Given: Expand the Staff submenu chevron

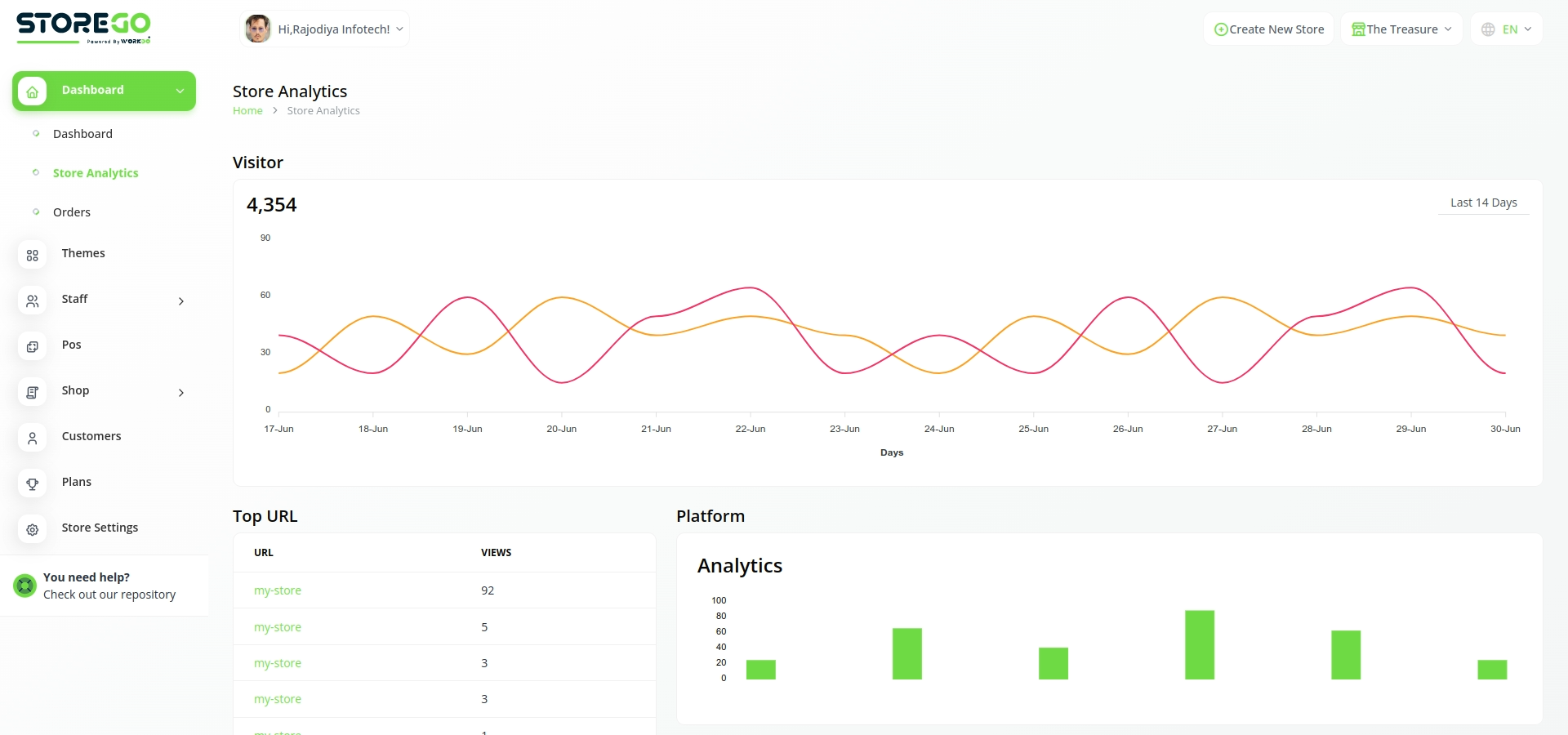Looking at the screenshot, I should (x=181, y=301).
